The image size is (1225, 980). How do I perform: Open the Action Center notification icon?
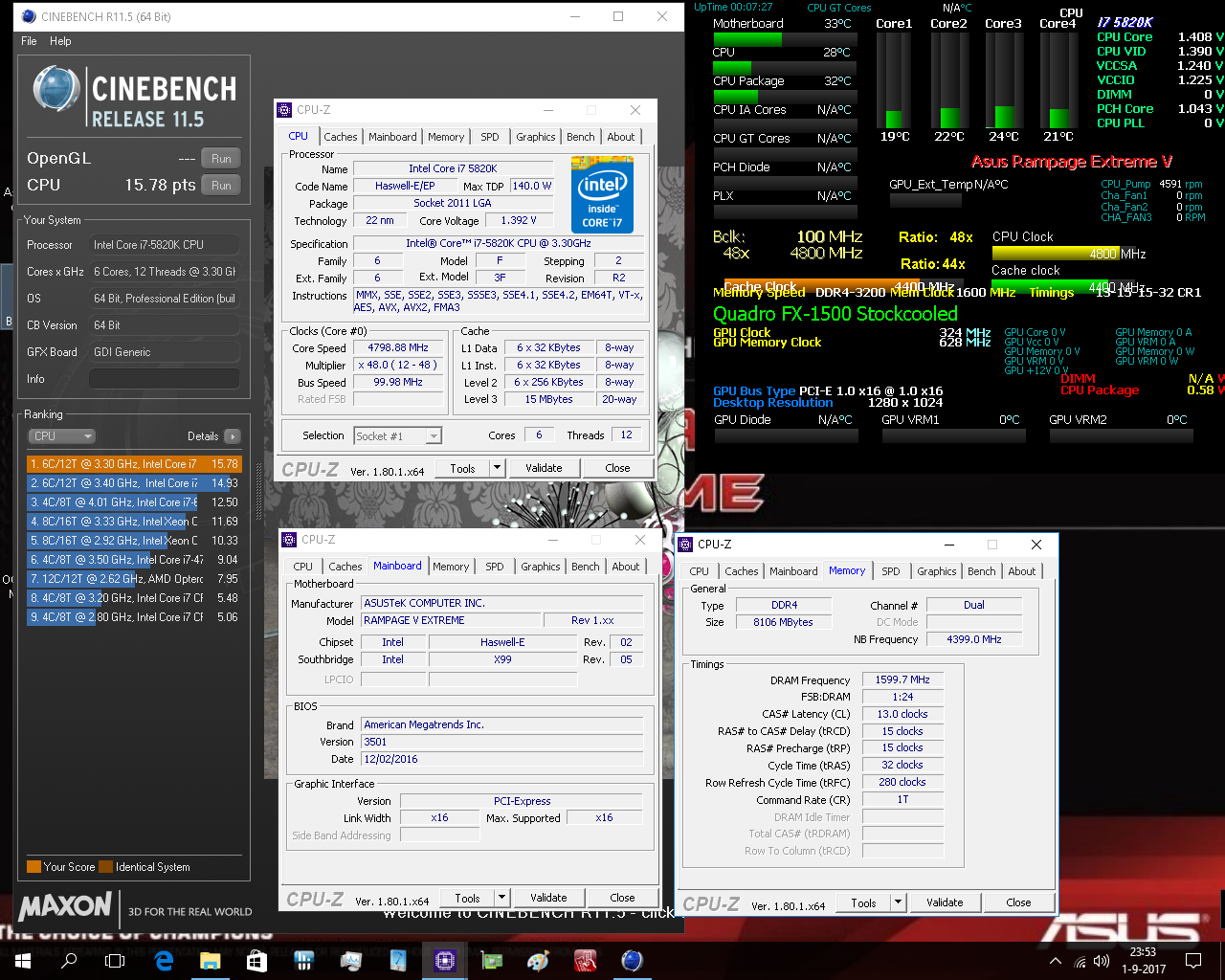tap(1193, 960)
